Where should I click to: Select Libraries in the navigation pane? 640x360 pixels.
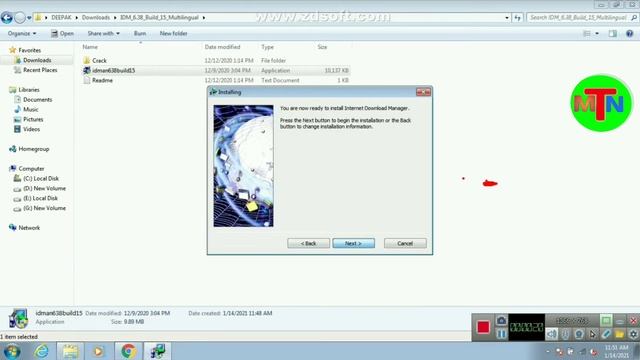[x=29, y=89]
